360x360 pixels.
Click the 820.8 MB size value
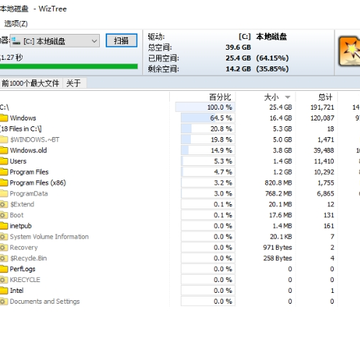(278, 183)
